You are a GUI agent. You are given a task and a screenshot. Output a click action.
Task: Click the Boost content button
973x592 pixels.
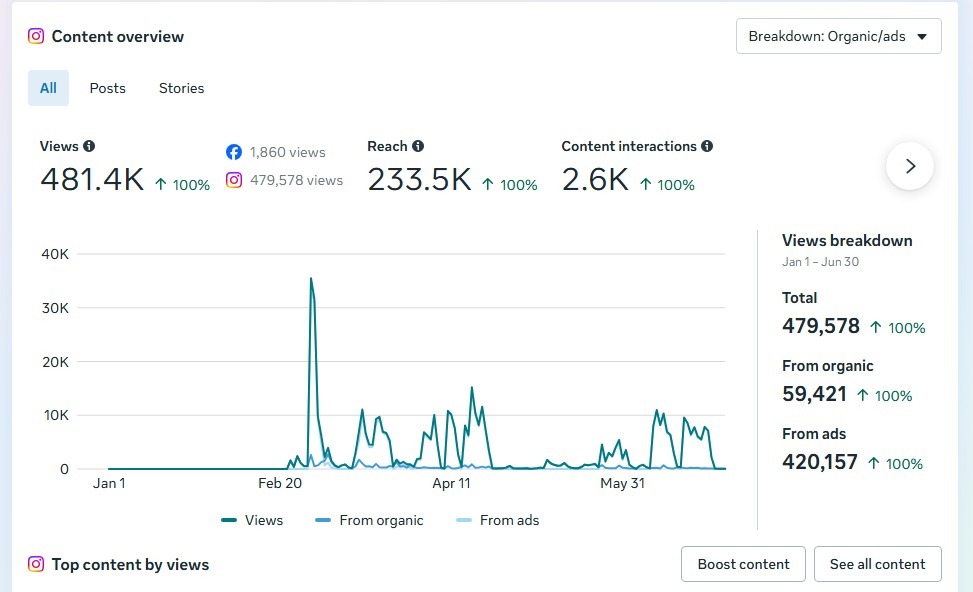click(743, 564)
